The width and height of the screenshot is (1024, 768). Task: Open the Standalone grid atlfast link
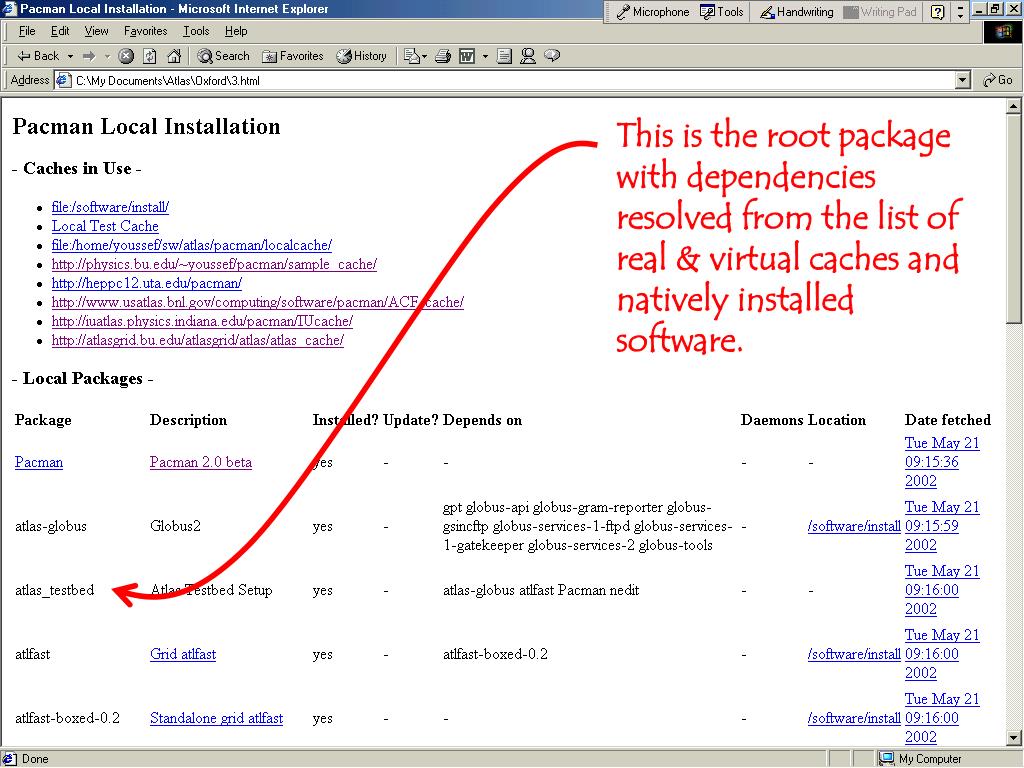(x=216, y=718)
